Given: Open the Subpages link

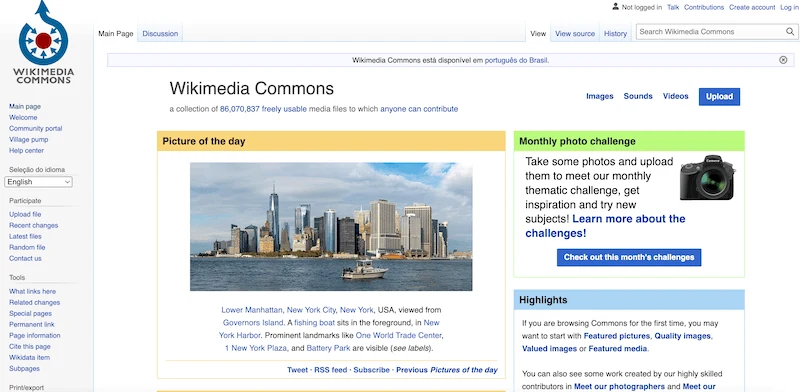Looking at the screenshot, I should (x=24, y=369).
